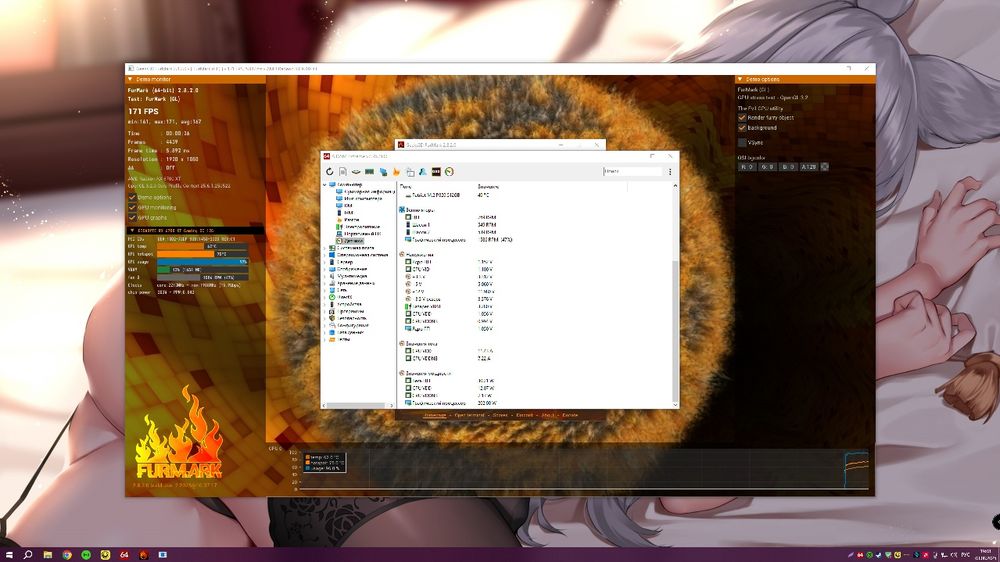Open File Explorer from taskbar
Image resolution: width=1000 pixels, height=562 pixels.
(47, 555)
